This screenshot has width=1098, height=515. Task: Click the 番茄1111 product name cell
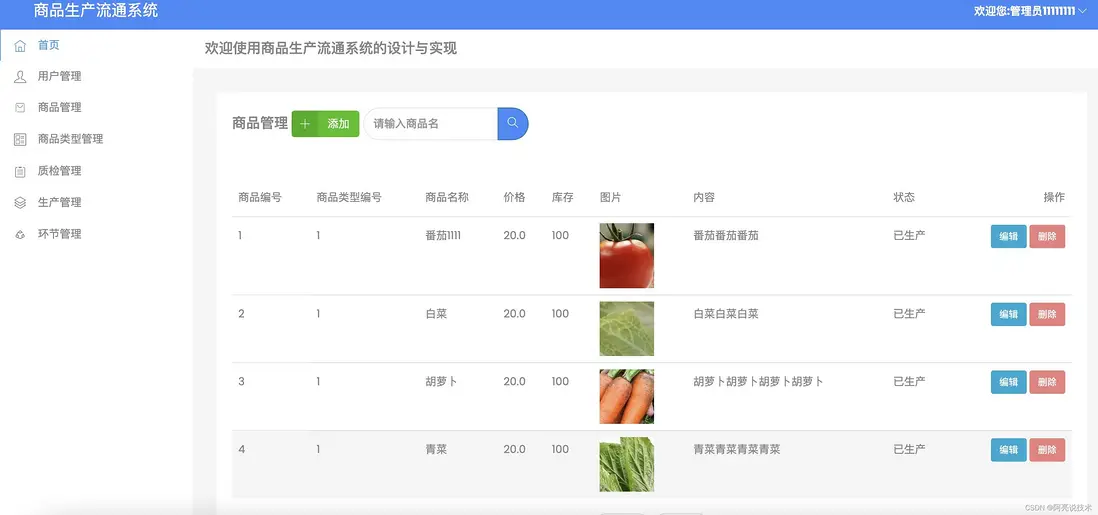(443, 235)
